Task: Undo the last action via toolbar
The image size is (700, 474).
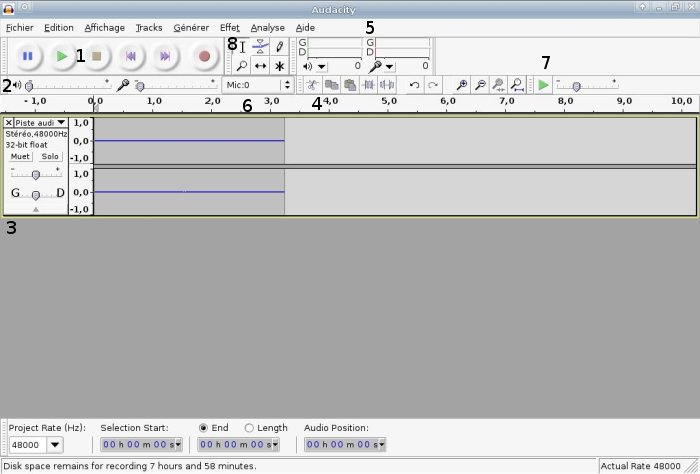Action: pos(415,86)
